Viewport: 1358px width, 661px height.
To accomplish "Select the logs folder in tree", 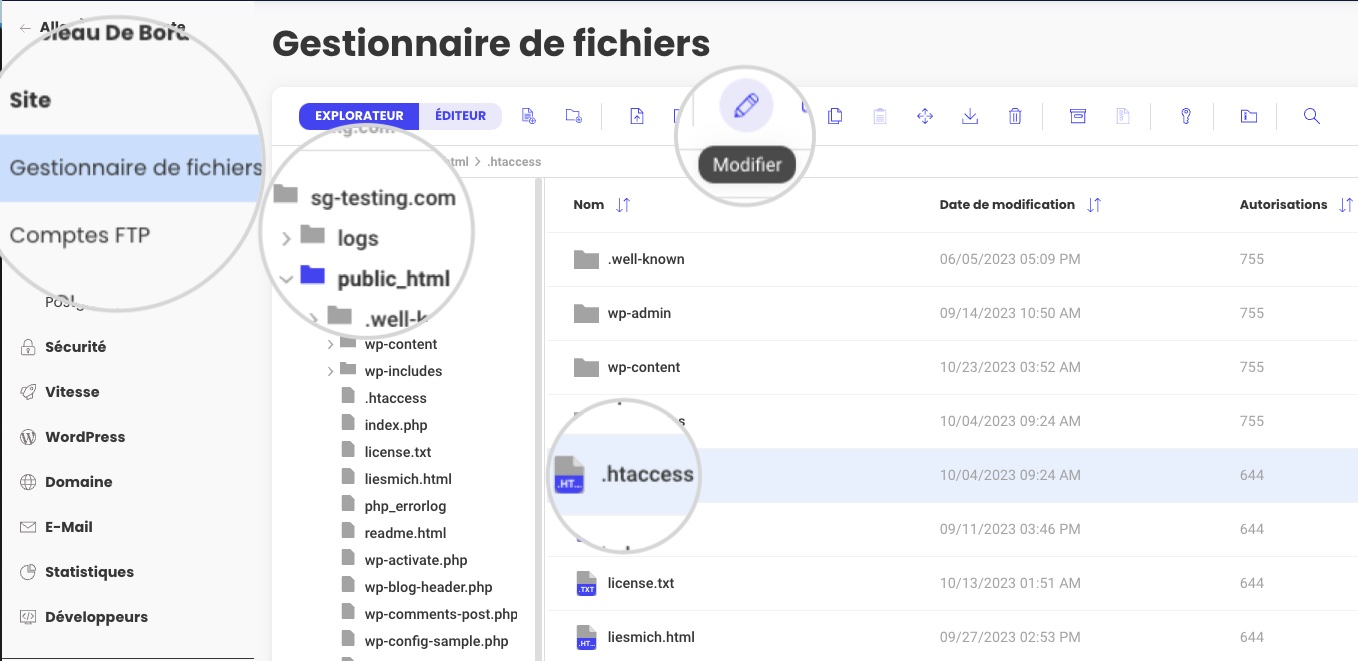I will 358,239.
